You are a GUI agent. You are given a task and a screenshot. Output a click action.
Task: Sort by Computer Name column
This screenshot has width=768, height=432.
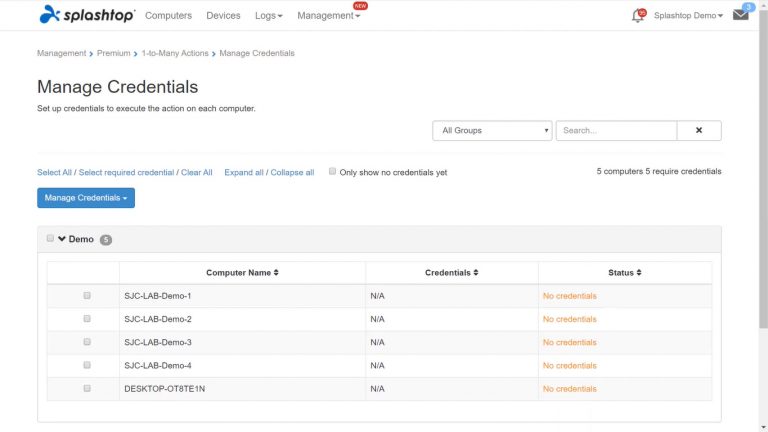[x=242, y=273]
